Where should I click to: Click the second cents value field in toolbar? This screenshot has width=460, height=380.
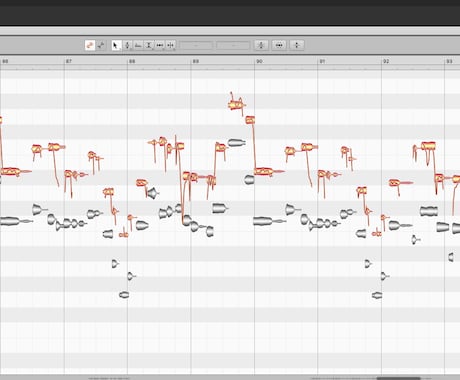[x=233, y=45]
